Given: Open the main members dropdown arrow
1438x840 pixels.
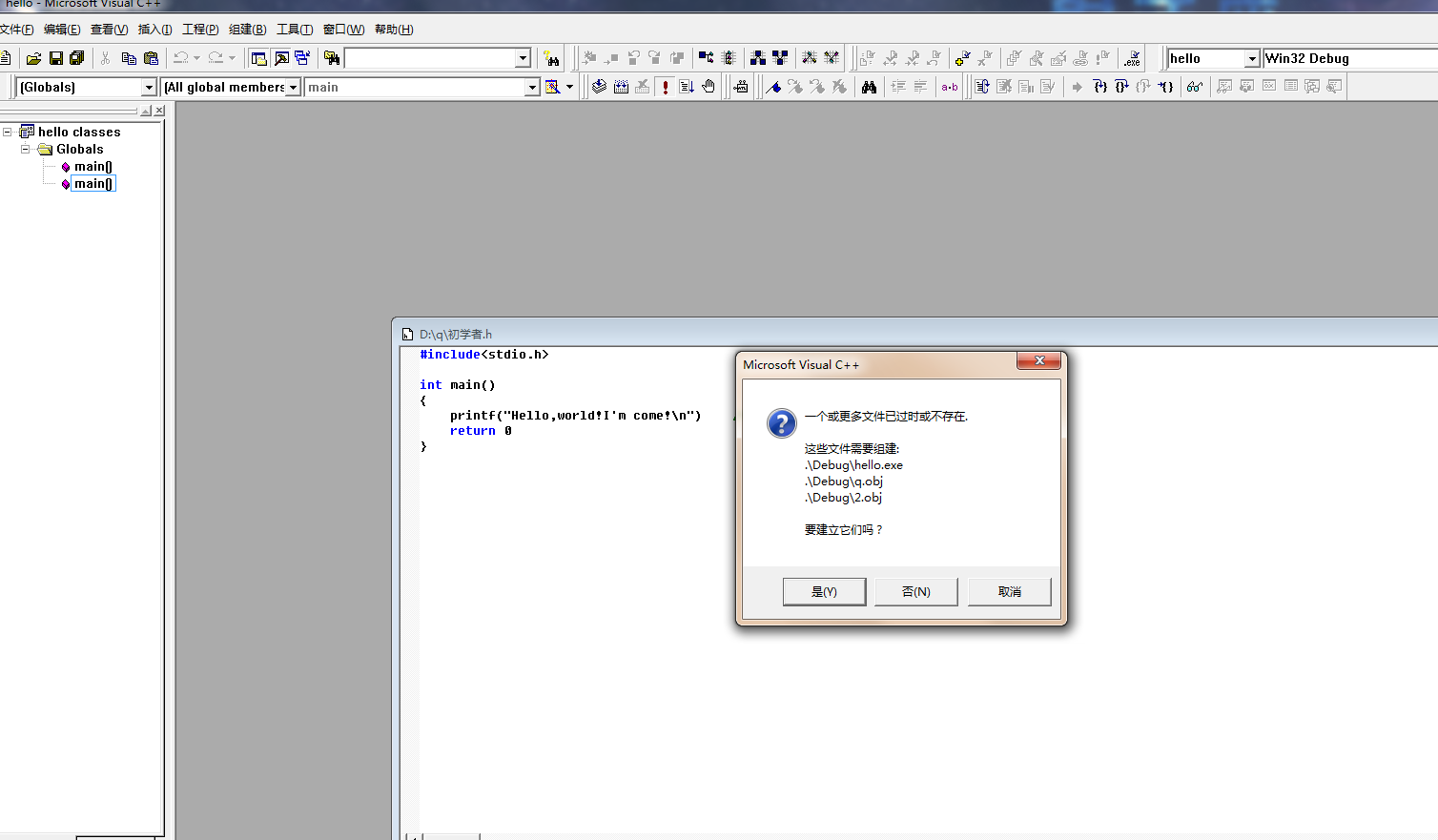Looking at the screenshot, I should click(532, 87).
